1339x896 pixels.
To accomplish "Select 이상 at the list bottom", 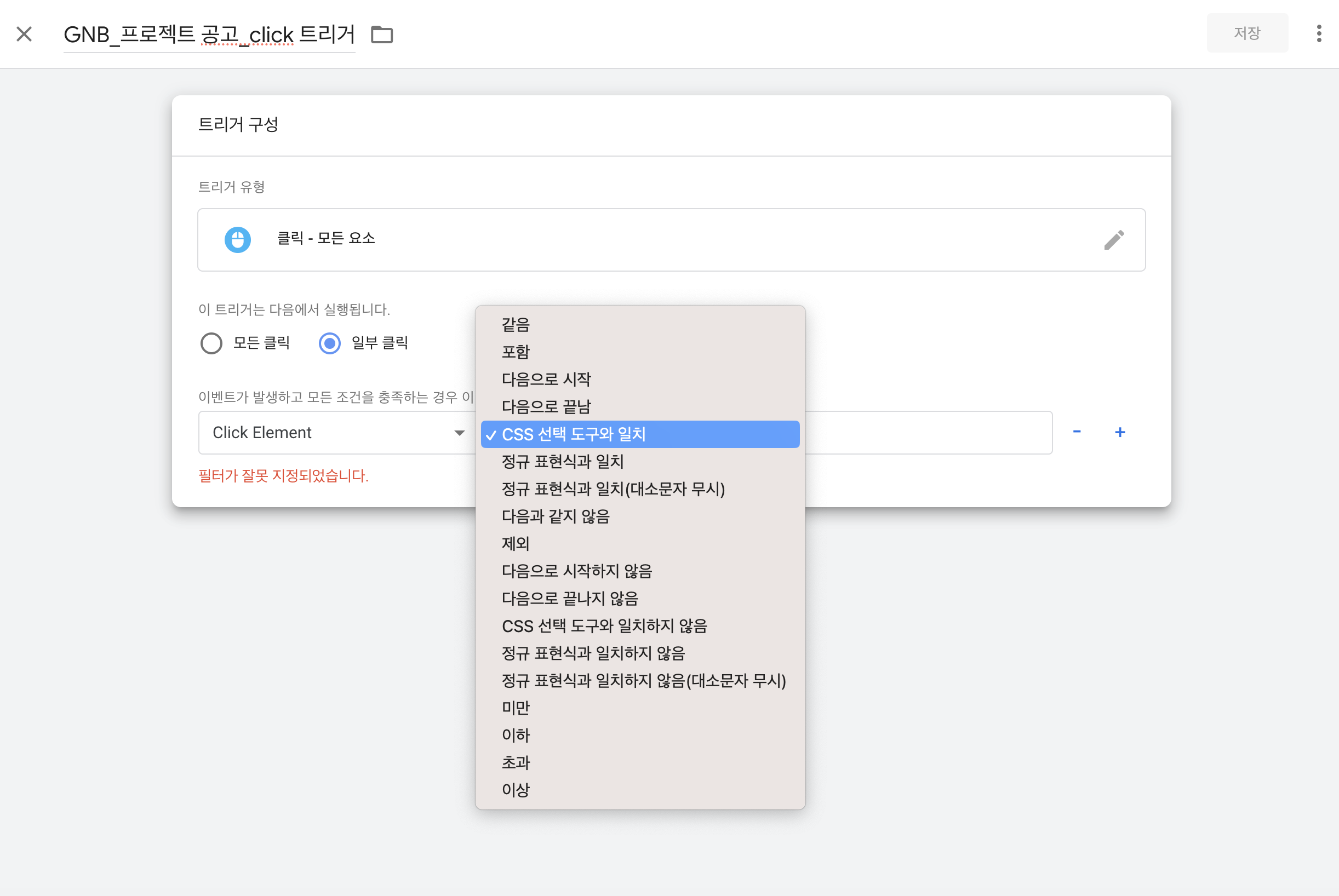I will point(516,790).
